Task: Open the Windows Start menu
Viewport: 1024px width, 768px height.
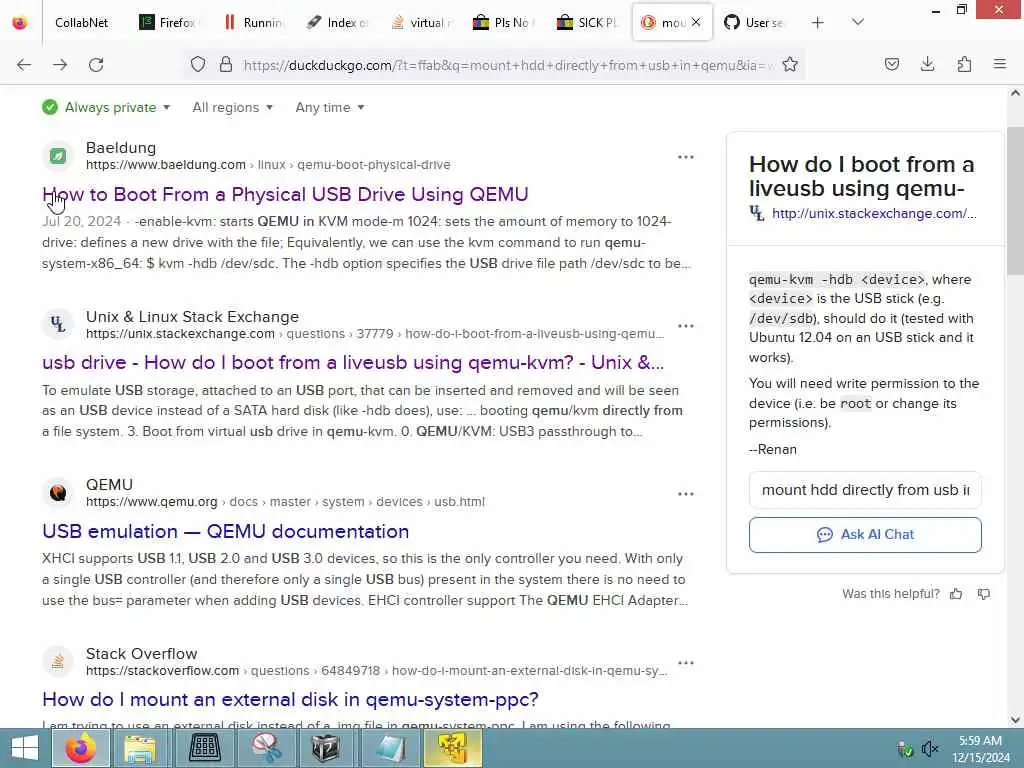Action: coord(25,748)
